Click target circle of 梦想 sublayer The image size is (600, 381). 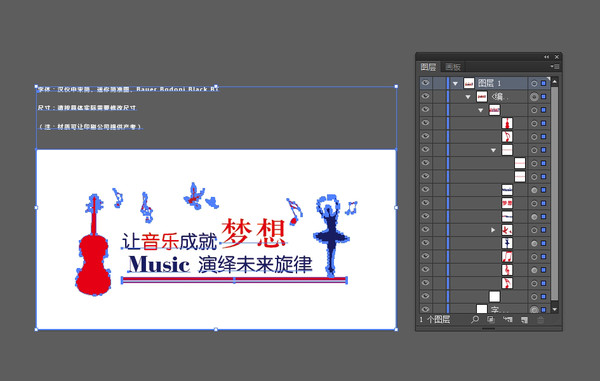click(534, 204)
